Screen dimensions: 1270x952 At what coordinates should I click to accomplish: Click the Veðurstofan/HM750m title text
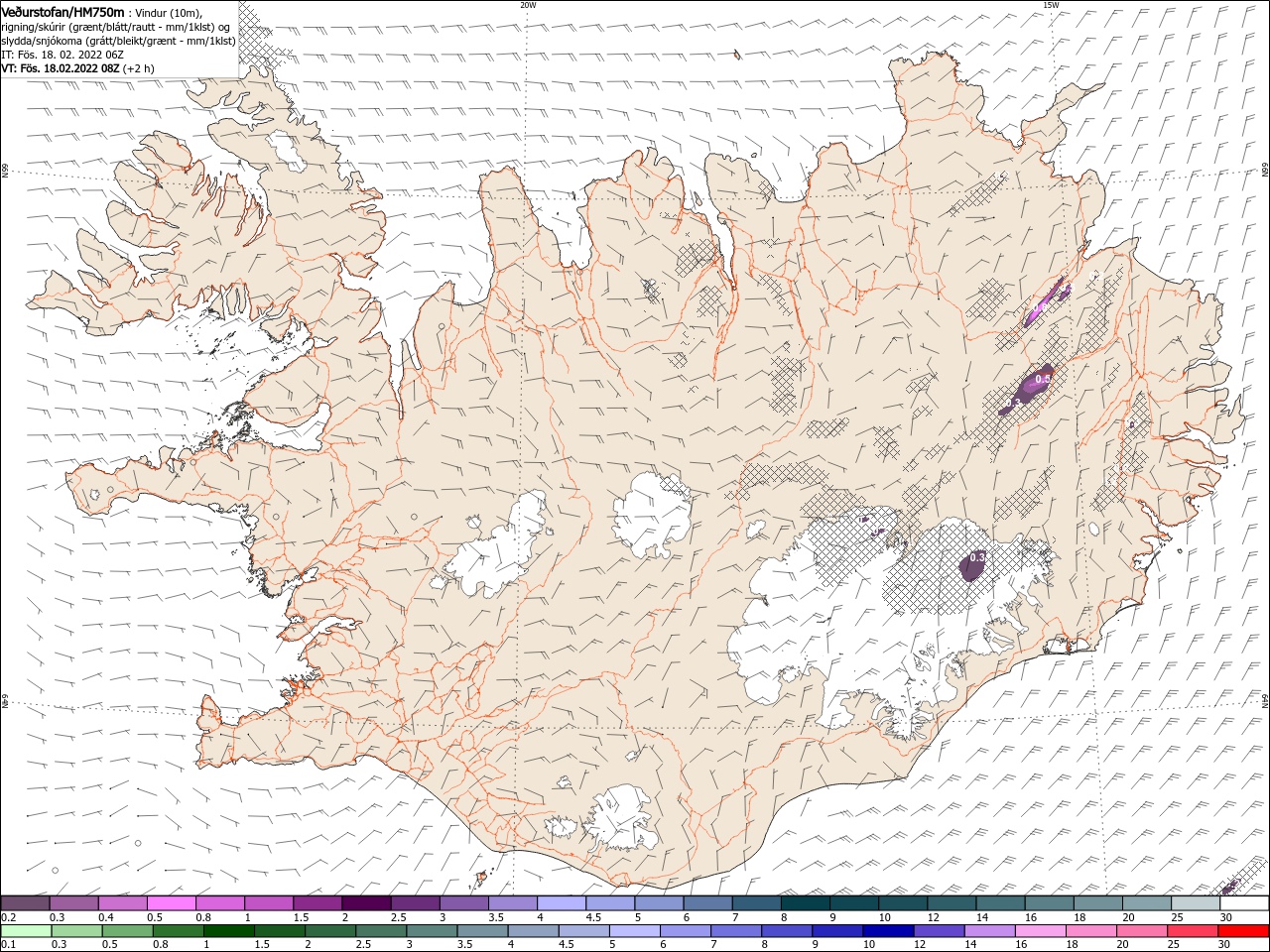coord(63,12)
